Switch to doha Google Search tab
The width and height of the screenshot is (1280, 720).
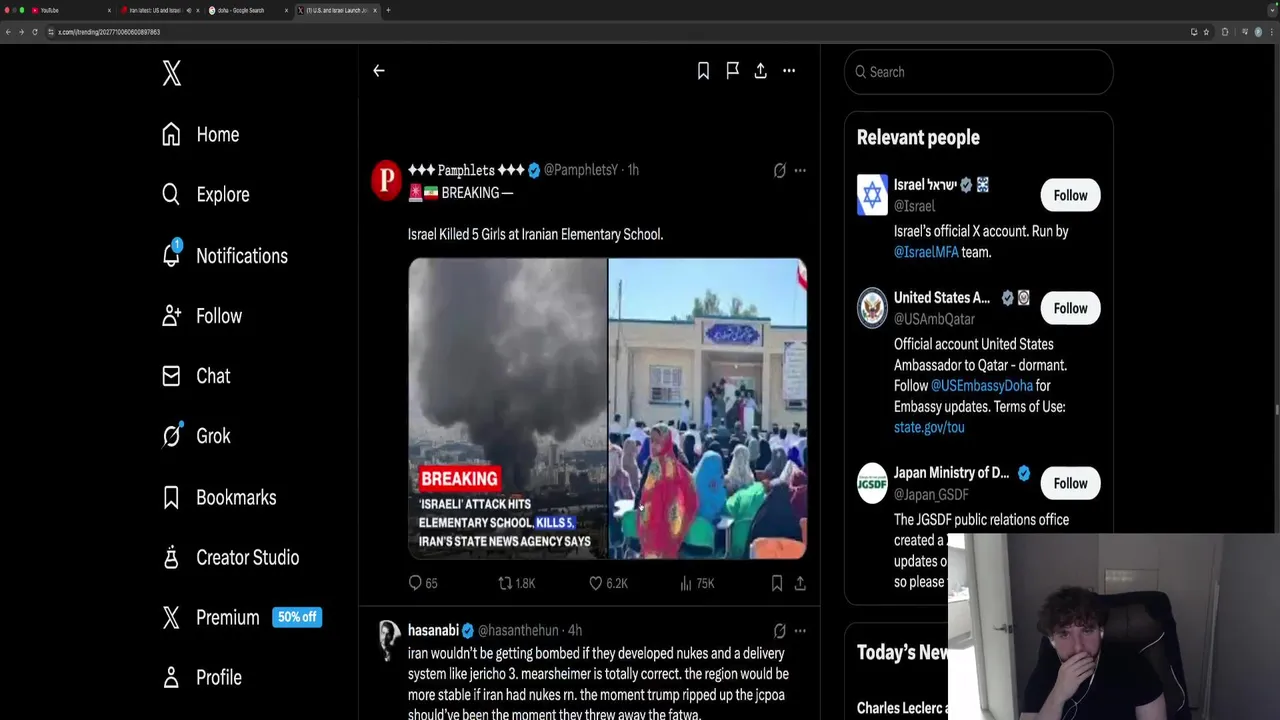pyautogui.click(x=245, y=10)
